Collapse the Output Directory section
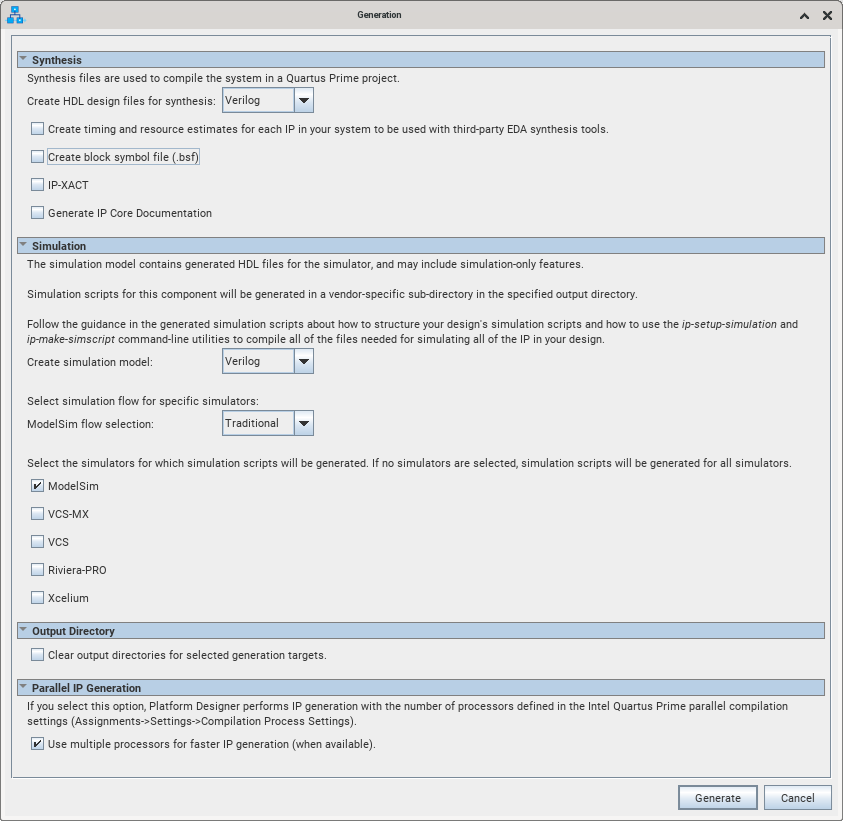The image size is (843, 821). 23,630
